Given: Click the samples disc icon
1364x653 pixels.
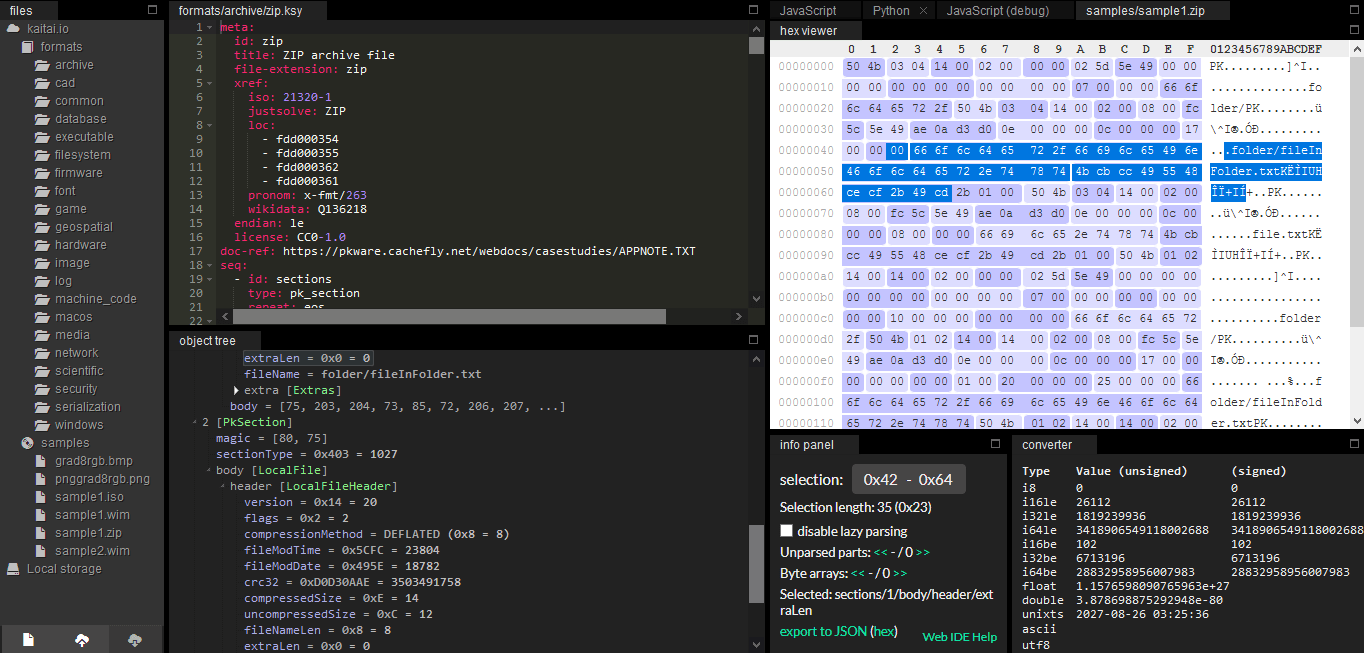Looking at the screenshot, I should [x=28, y=443].
